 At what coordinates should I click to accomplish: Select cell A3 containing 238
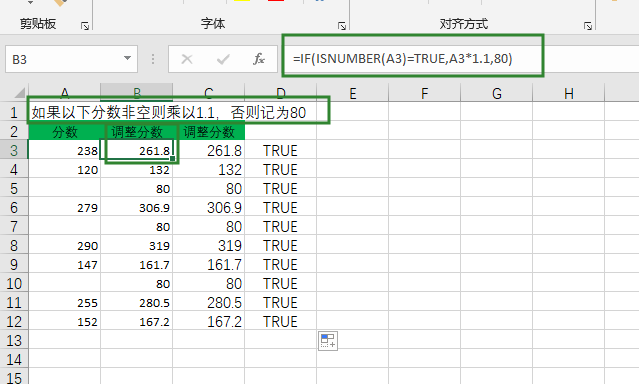point(64,150)
